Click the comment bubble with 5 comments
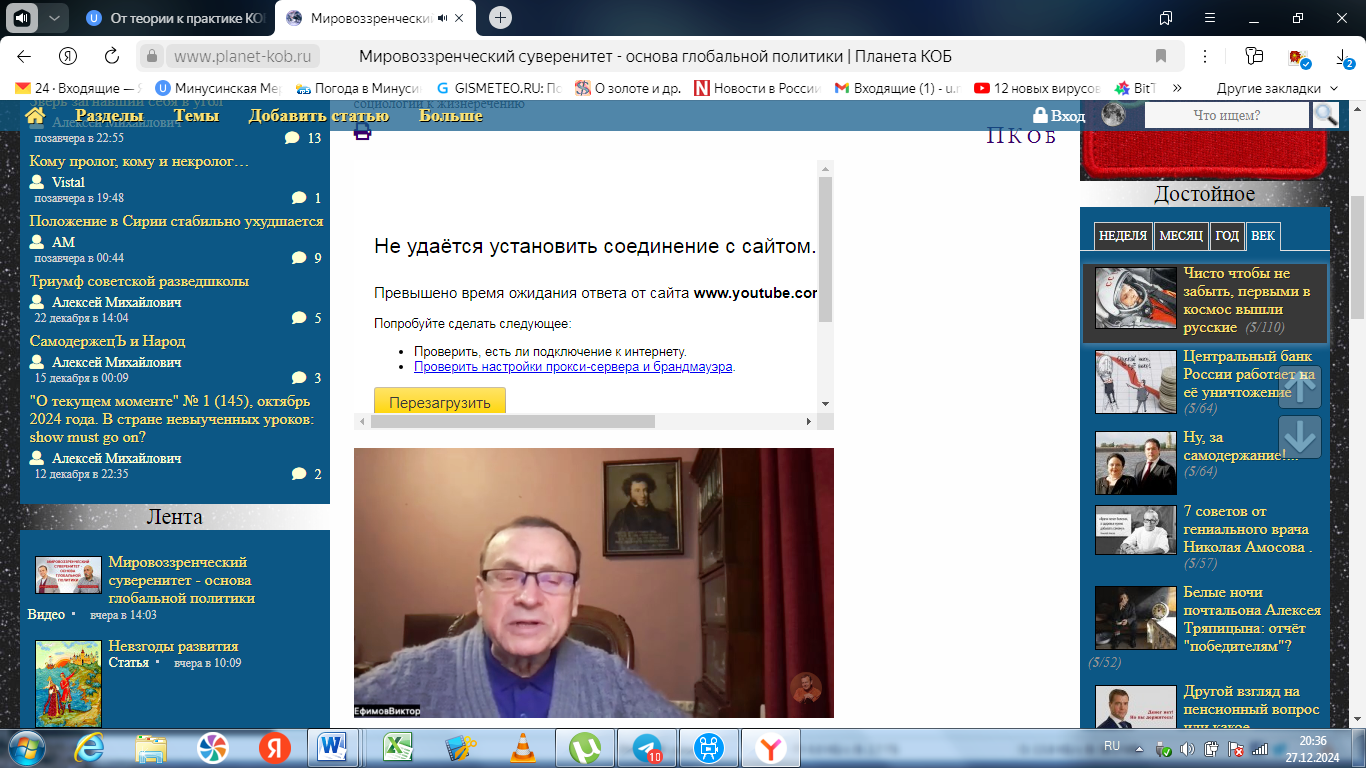The image size is (1366, 768). click(x=299, y=318)
